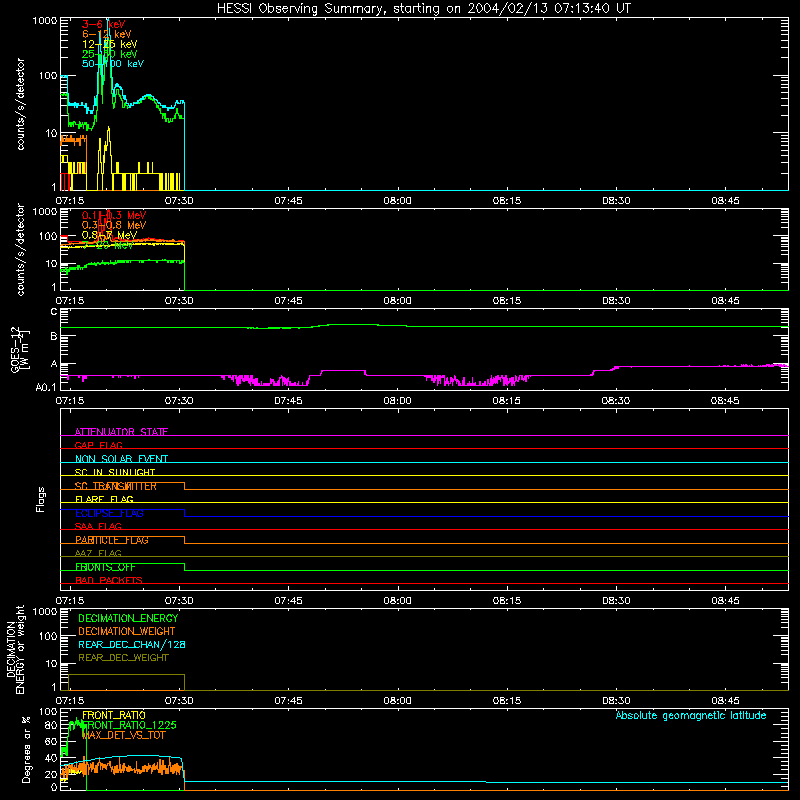Select the ATTENUATOR_STATE flag label

click(x=121, y=432)
